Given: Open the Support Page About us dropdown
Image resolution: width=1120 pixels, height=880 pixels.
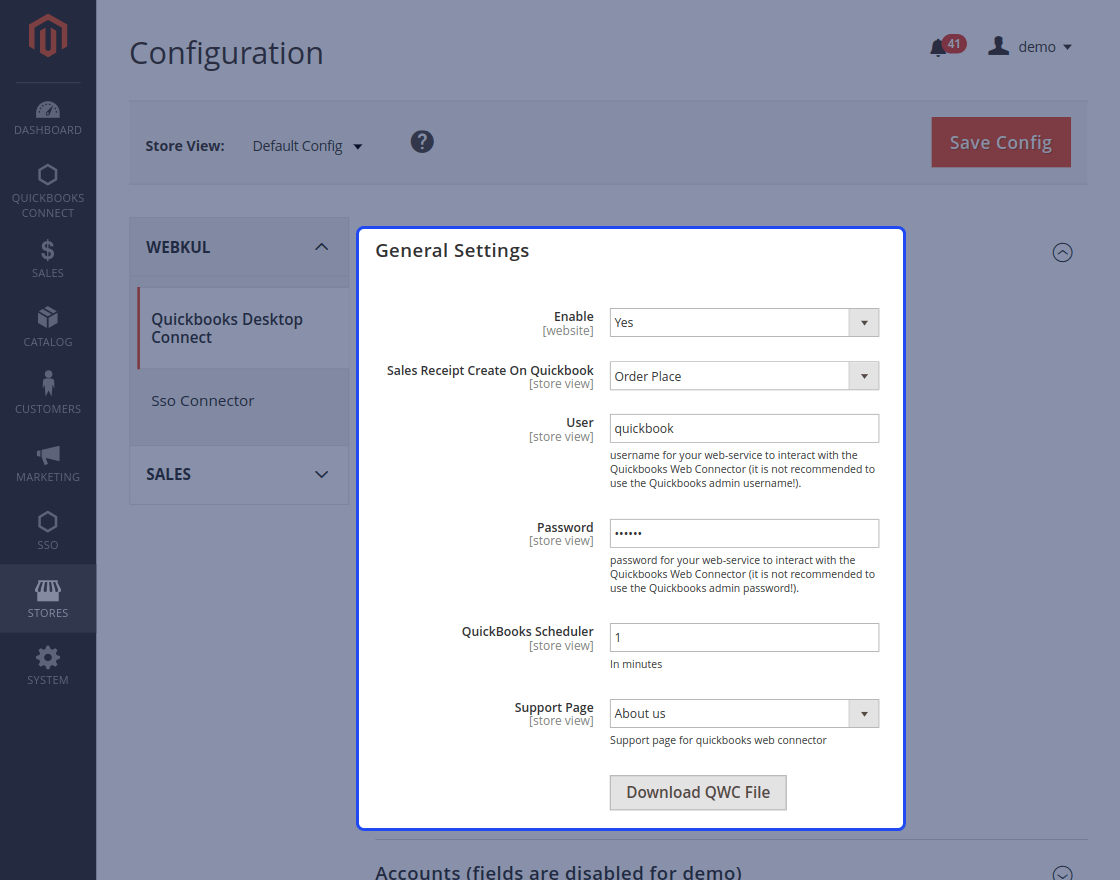Looking at the screenshot, I should point(744,714).
